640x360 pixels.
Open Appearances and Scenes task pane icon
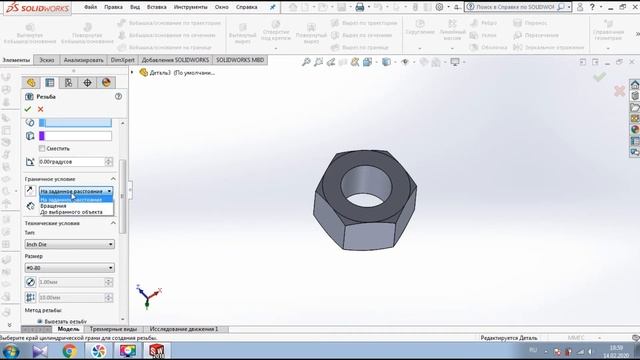[x=635, y=130]
